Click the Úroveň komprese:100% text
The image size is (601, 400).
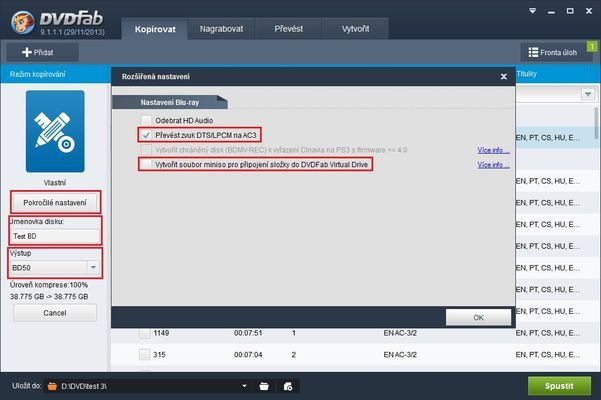click(49, 285)
